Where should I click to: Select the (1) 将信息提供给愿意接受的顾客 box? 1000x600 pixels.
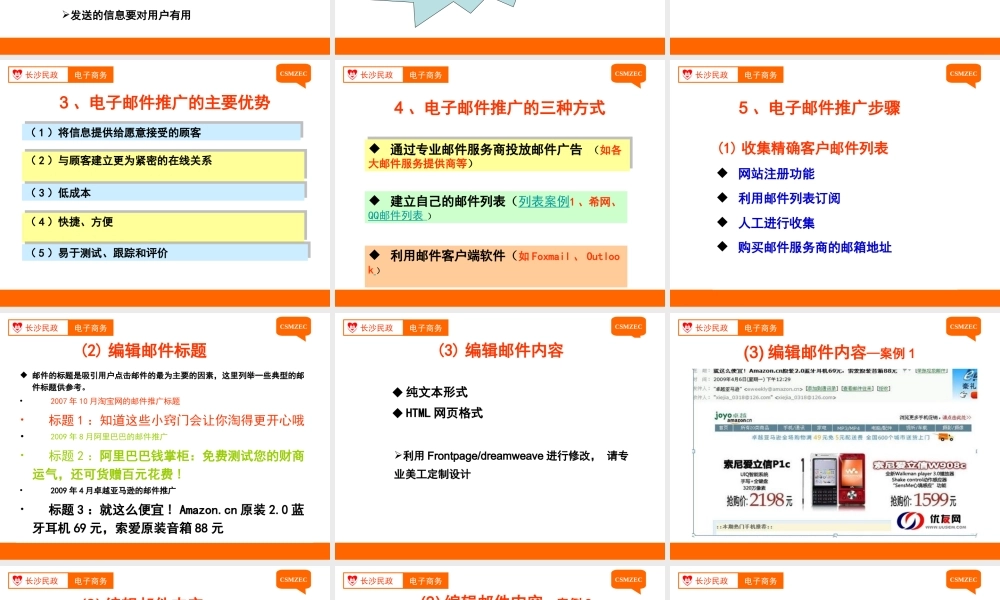pyautogui.click(x=160, y=132)
